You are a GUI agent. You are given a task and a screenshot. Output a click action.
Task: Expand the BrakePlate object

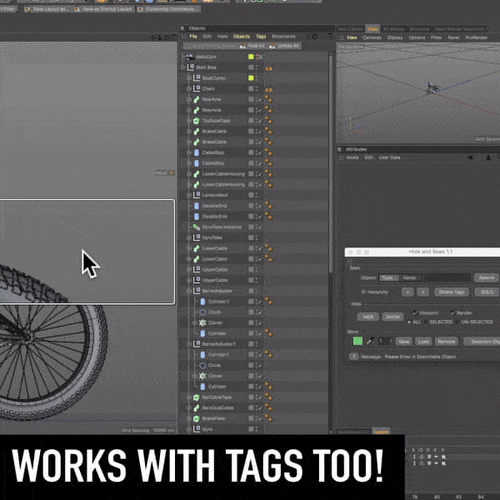(x=189, y=418)
